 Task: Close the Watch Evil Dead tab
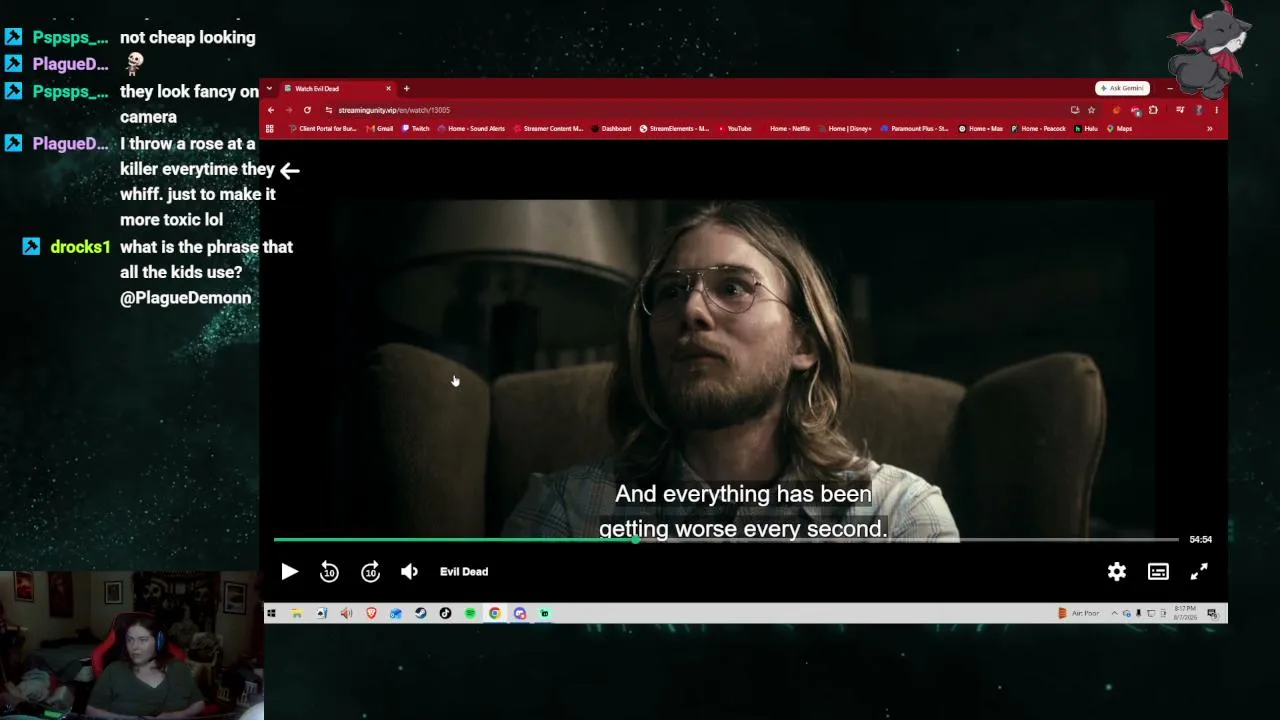[x=389, y=89]
